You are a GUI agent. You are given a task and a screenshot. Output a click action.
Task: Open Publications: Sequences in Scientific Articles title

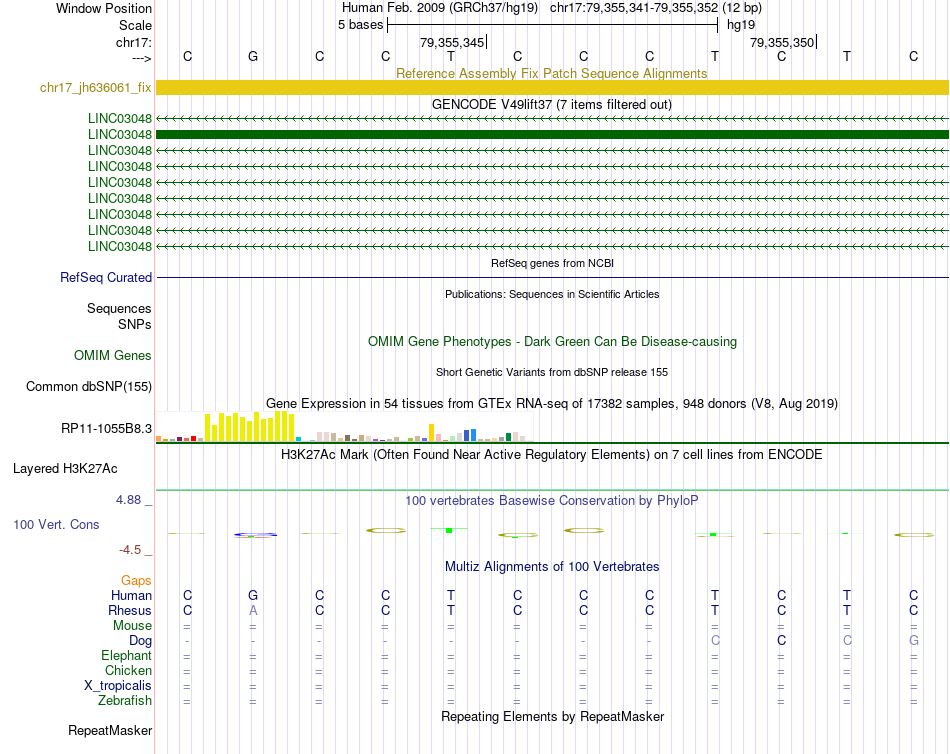coord(552,294)
